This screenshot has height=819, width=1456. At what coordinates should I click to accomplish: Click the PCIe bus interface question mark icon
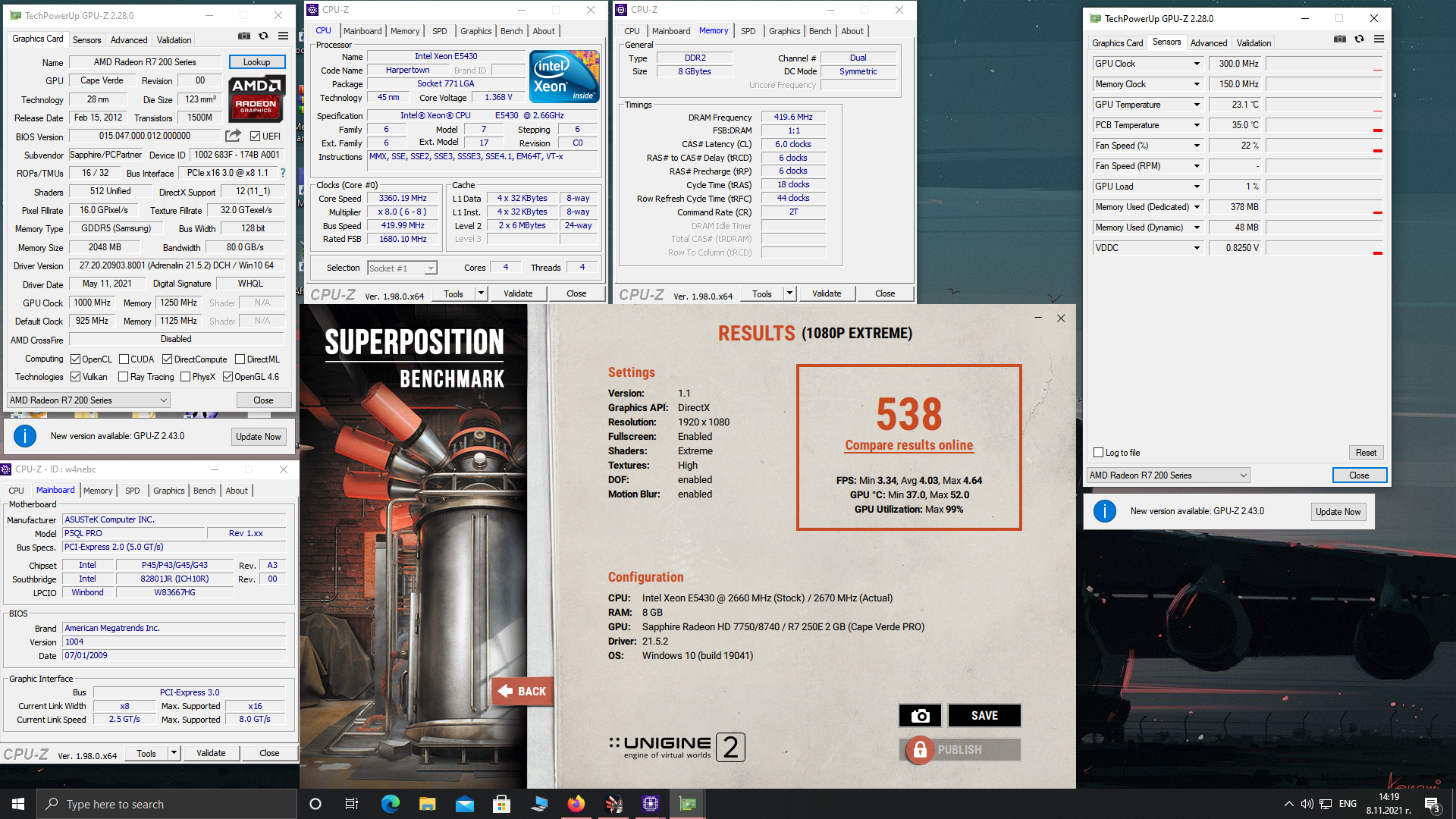pyautogui.click(x=283, y=173)
